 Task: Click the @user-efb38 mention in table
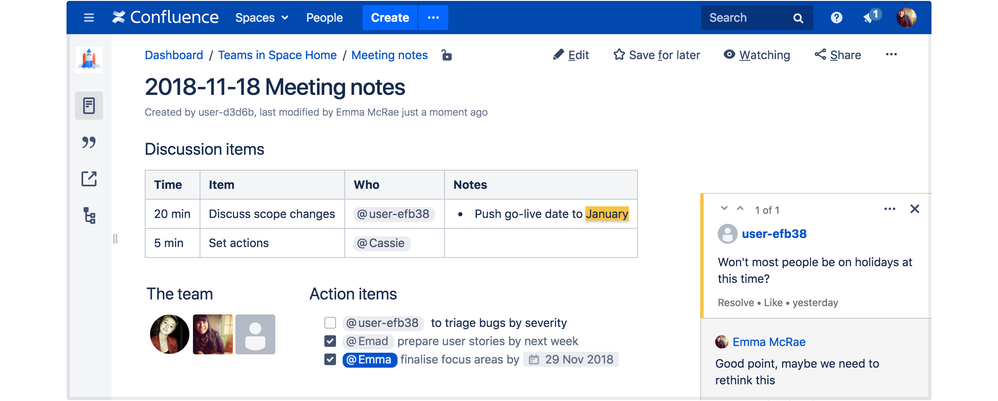[x=394, y=214]
